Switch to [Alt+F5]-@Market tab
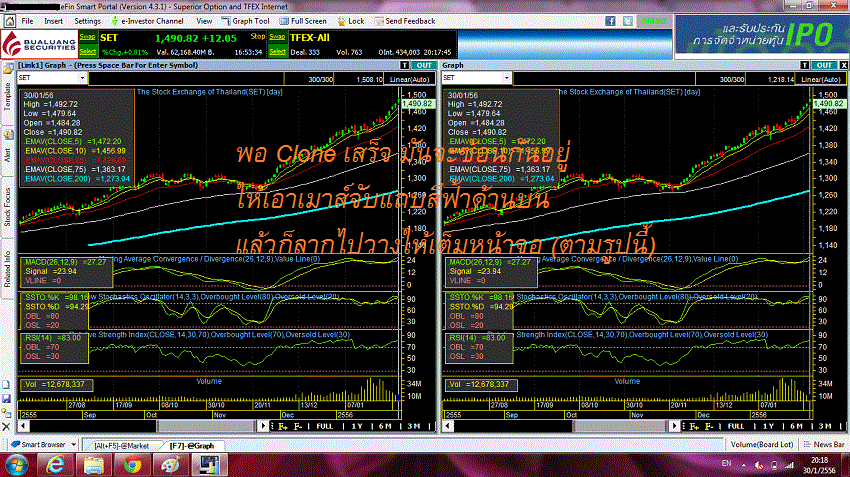The height and width of the screenshot is (477, 850). tap(121, 446)
